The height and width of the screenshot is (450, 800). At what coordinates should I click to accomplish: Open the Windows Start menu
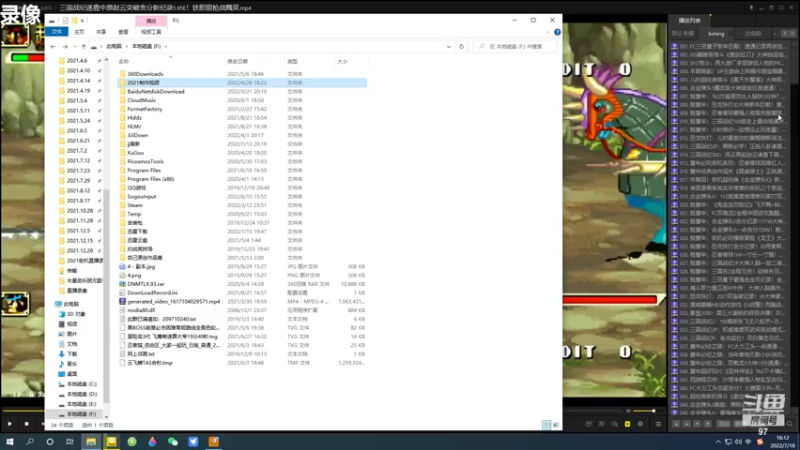coord(10,441)
